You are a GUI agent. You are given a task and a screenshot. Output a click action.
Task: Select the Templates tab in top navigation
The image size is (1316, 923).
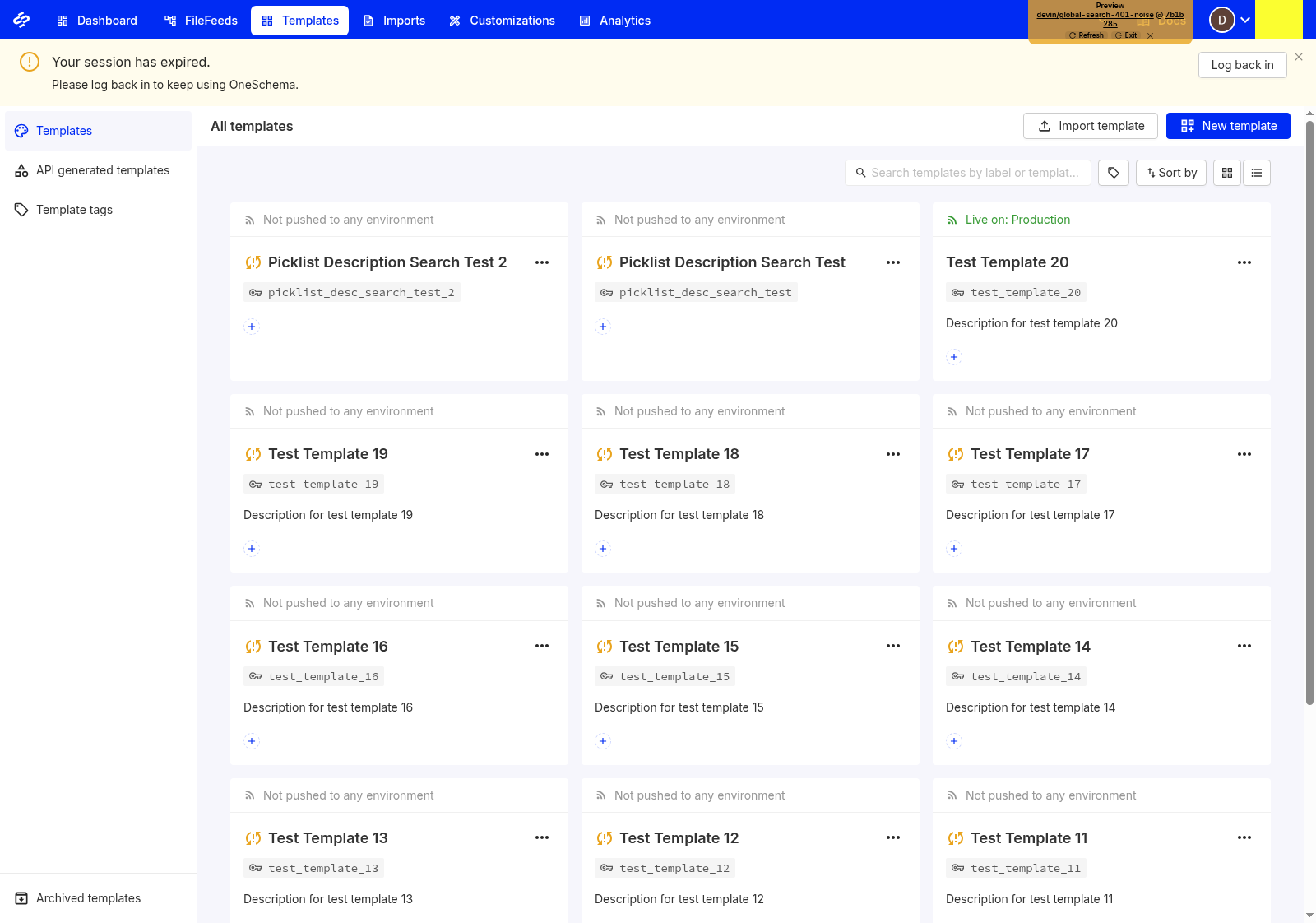click(299, 21)
